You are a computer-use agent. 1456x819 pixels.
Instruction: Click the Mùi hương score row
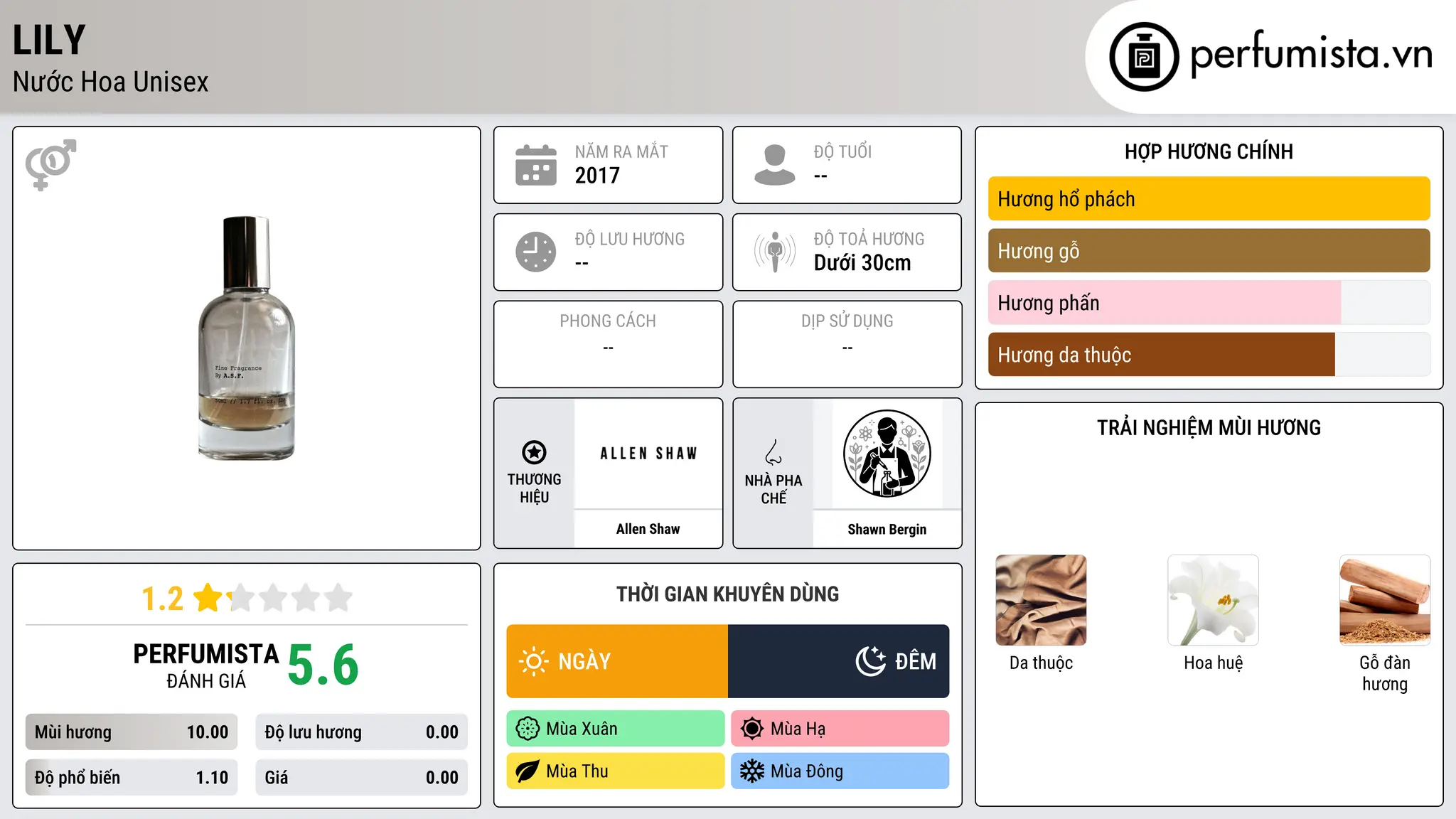[132, 732]
